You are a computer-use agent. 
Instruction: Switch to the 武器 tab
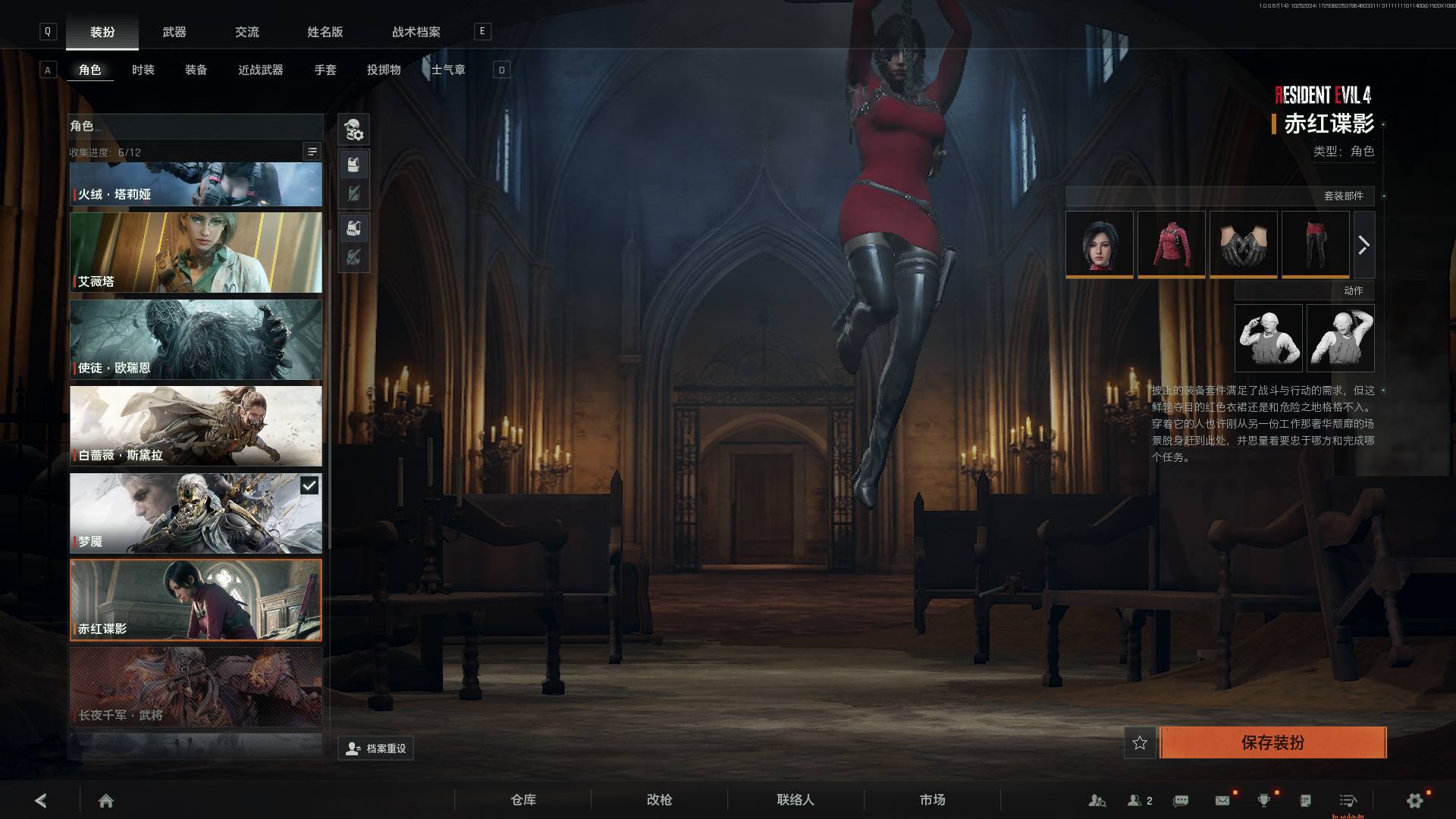tap(174, 32)
